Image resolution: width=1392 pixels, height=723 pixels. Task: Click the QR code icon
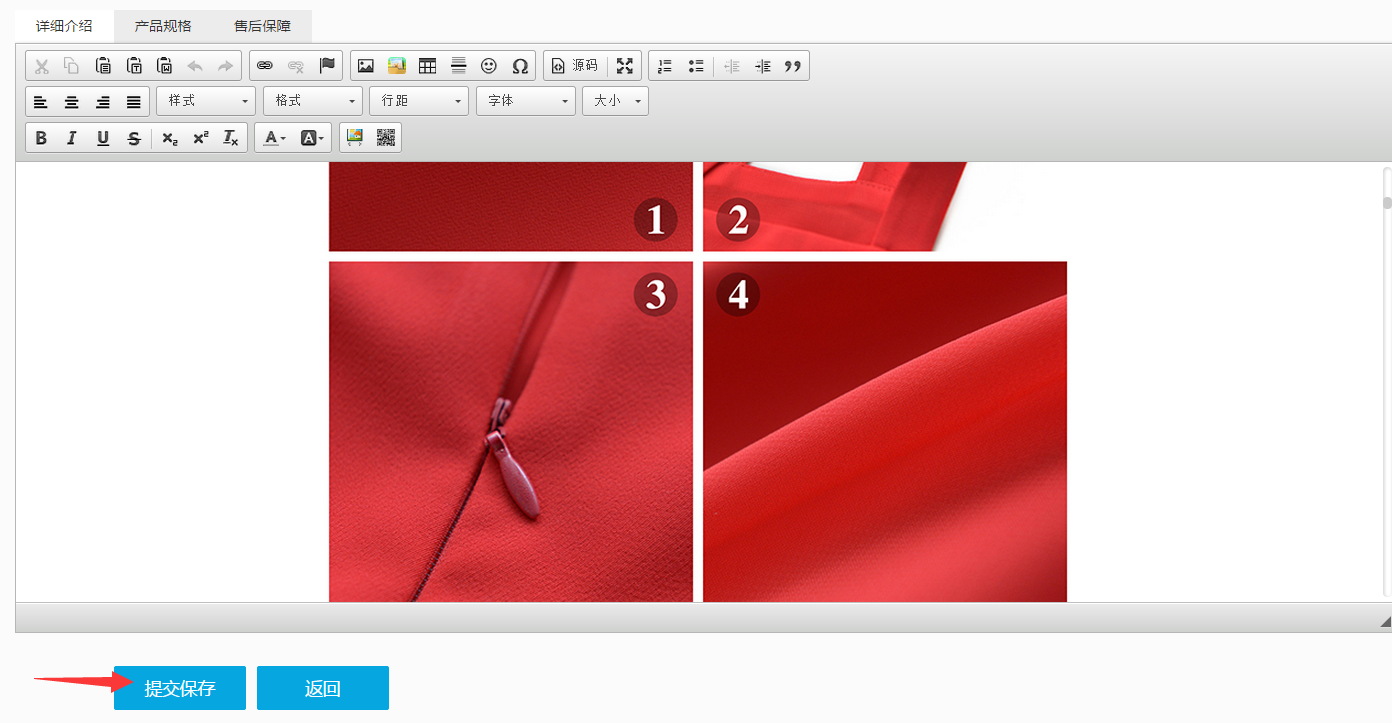click(x=386, y=138)
